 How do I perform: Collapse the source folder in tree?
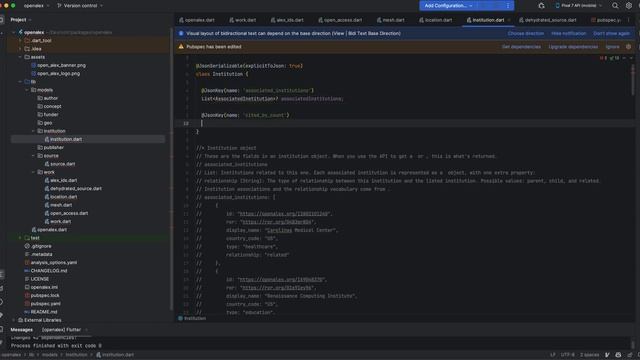[33, 156]
